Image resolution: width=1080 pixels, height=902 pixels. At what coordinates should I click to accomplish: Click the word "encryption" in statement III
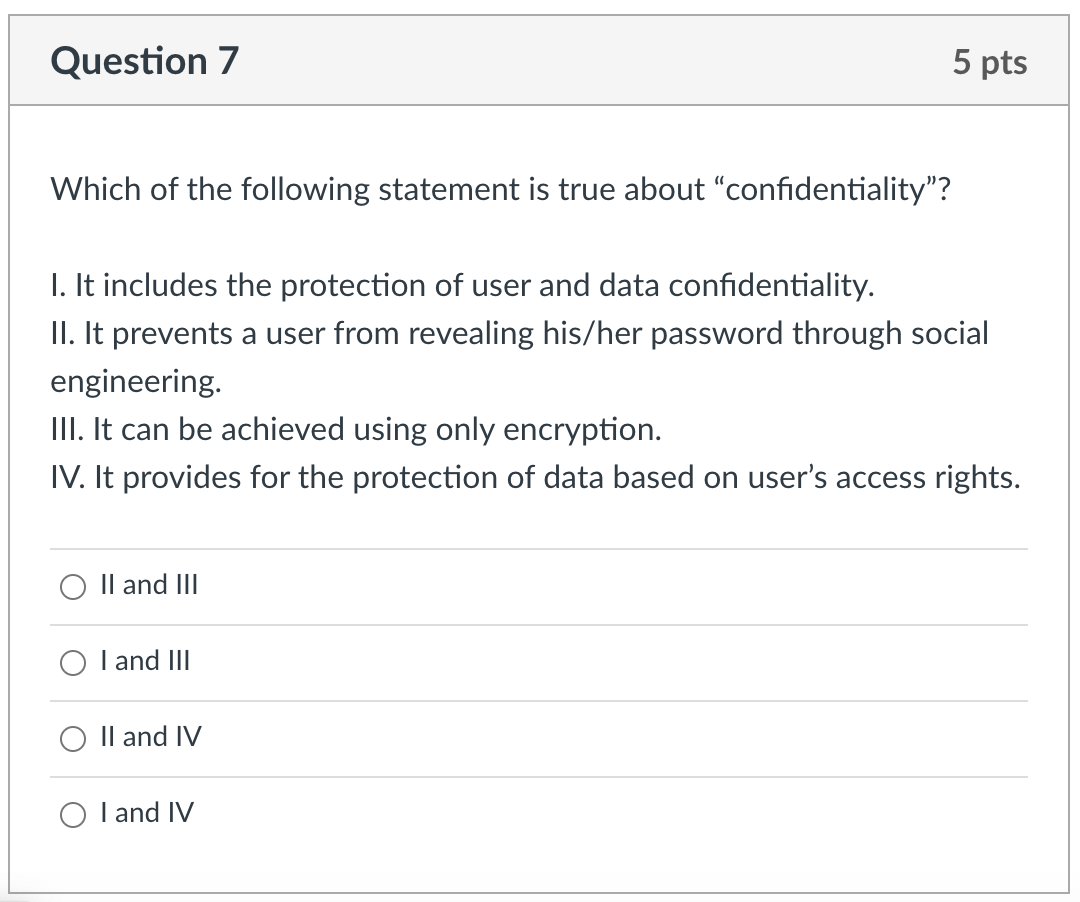coord(582,430)
